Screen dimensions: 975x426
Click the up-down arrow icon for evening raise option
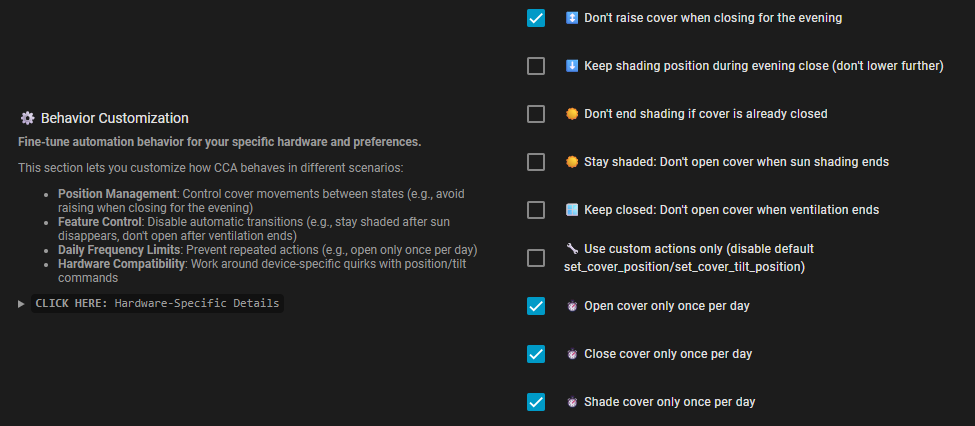[572, 18]
